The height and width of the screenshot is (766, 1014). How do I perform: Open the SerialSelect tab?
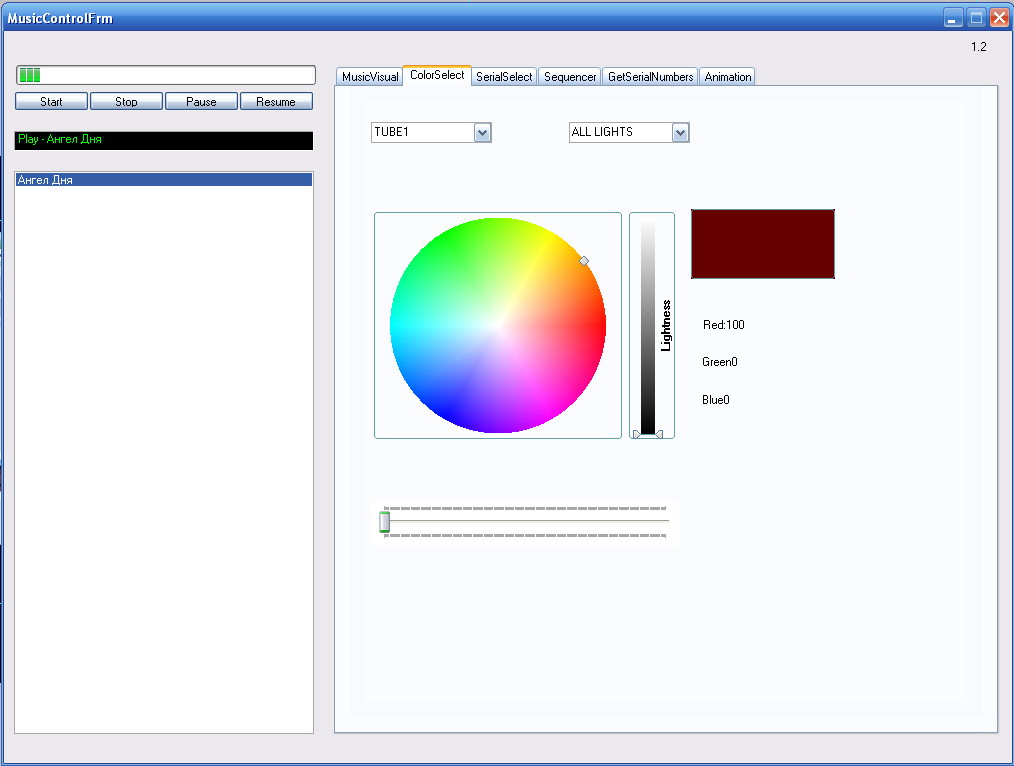[x=504, y=77]
